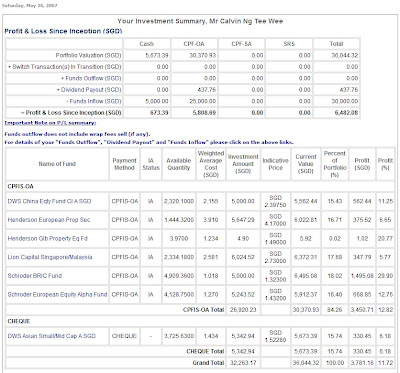Click the Cash column header

147,44
